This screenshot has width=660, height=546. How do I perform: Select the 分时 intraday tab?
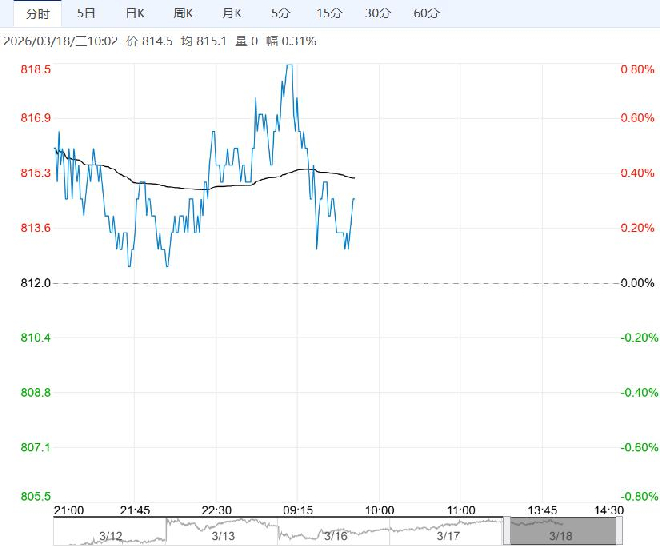(36, 13)
